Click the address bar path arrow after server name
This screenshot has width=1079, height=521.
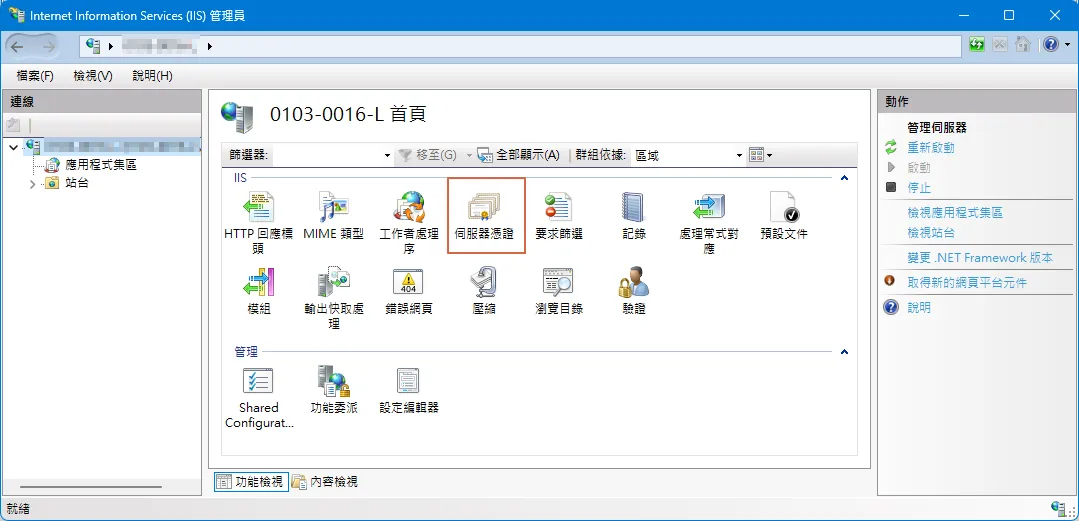tap(209, 46)
